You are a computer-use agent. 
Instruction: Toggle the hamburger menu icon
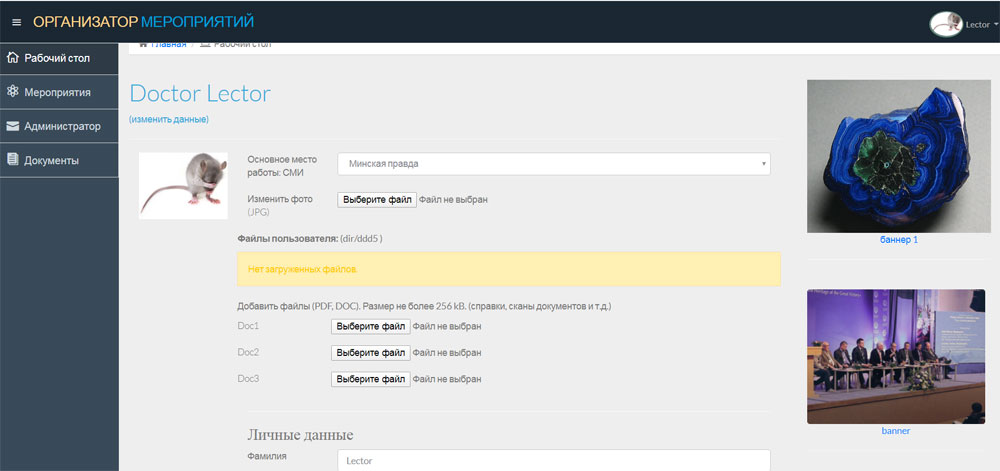pyautogui.click(x=17, y=22)
